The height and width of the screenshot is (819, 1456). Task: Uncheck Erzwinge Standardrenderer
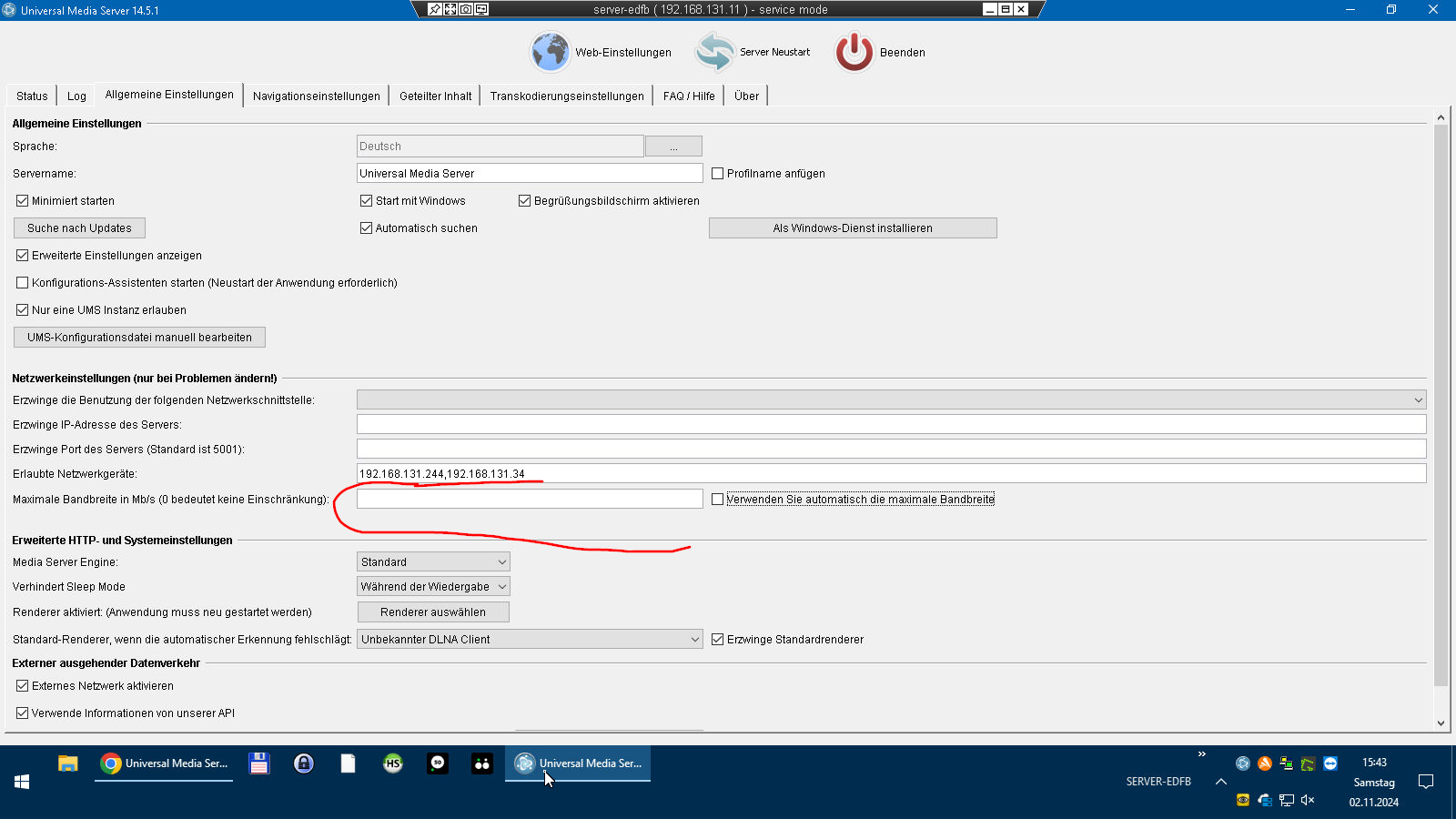(x=717, y=640)
